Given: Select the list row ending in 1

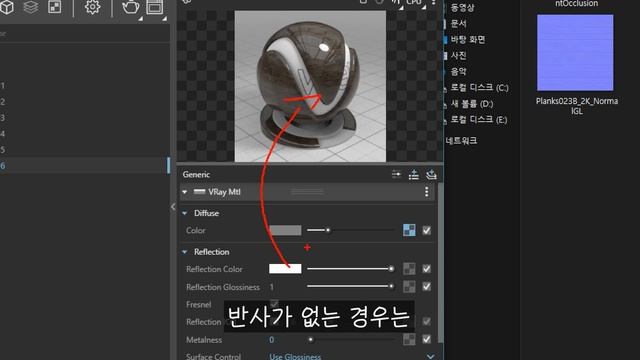Looking at the screenshot, I should tap(85, 85).
